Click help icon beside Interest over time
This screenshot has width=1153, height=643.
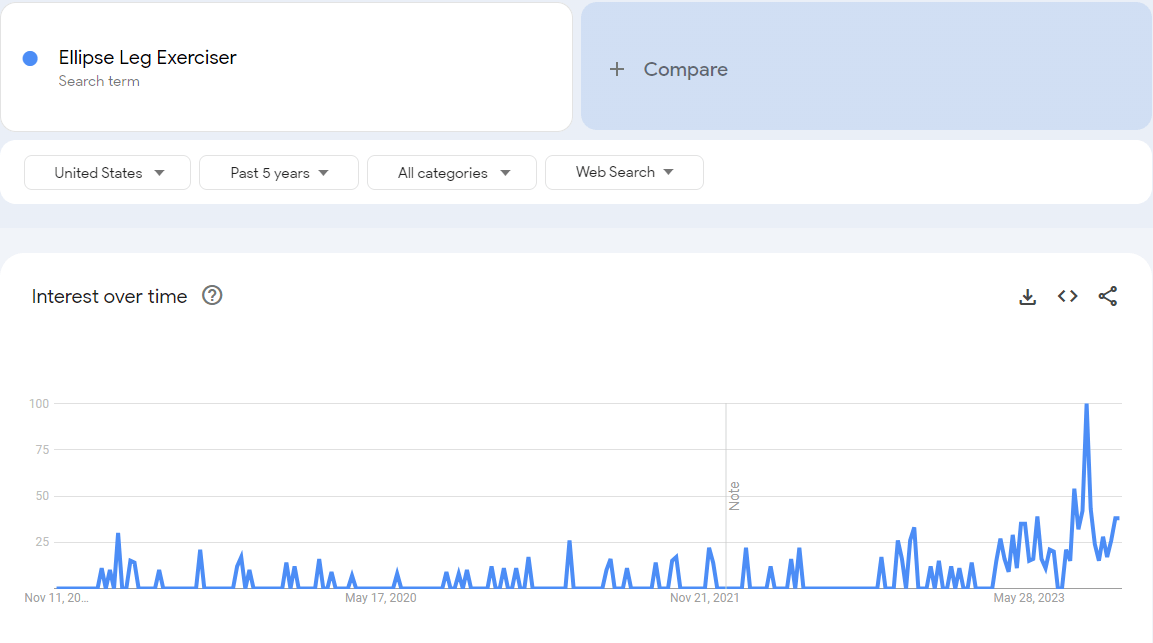pyautogui.click(x=212, y=296)
